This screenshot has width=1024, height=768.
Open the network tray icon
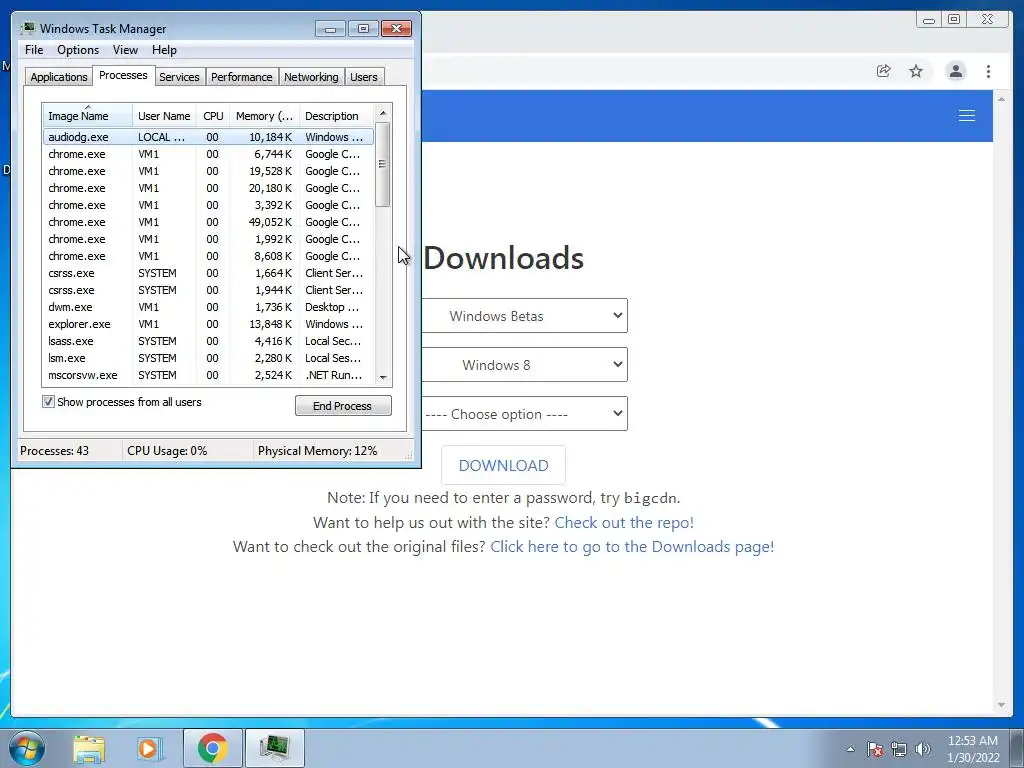pyautogui.click(x=899, y=749)
